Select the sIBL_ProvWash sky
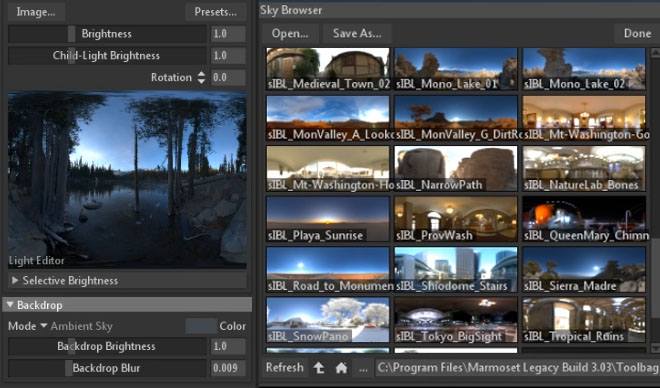The height and width of the screenshot is (388, 660). [456, 219]
